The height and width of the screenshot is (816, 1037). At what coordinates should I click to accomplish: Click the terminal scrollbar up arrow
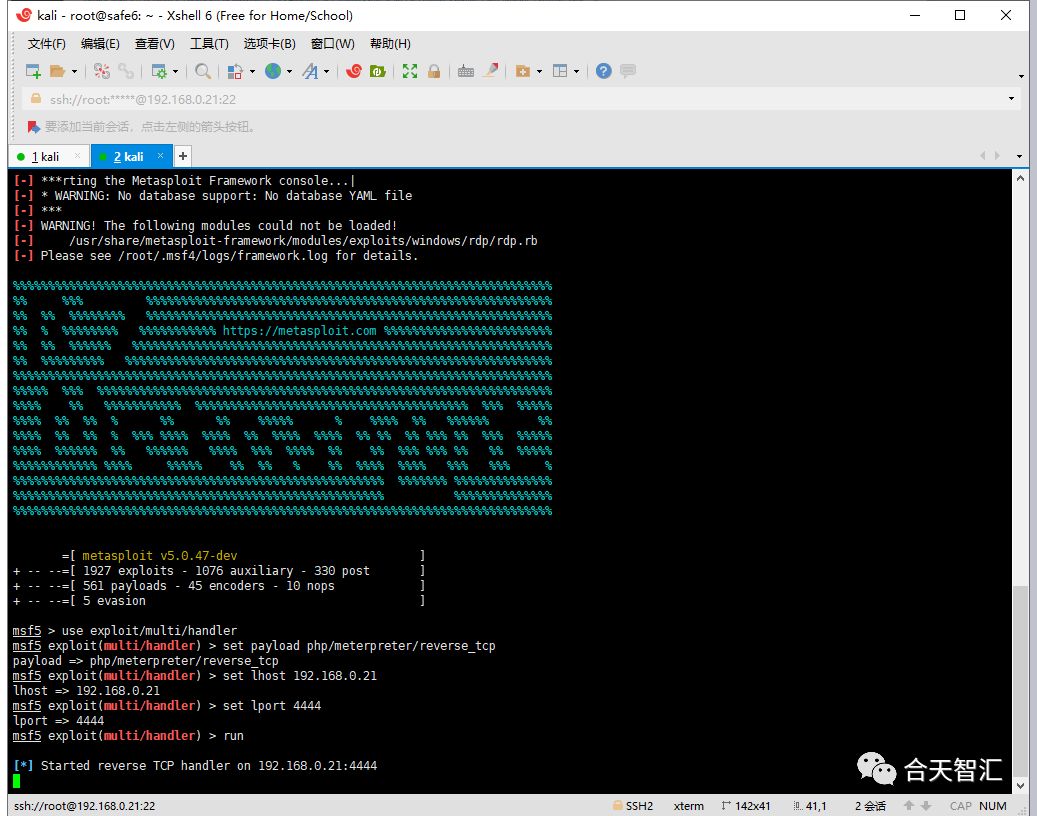[1020, 178]
